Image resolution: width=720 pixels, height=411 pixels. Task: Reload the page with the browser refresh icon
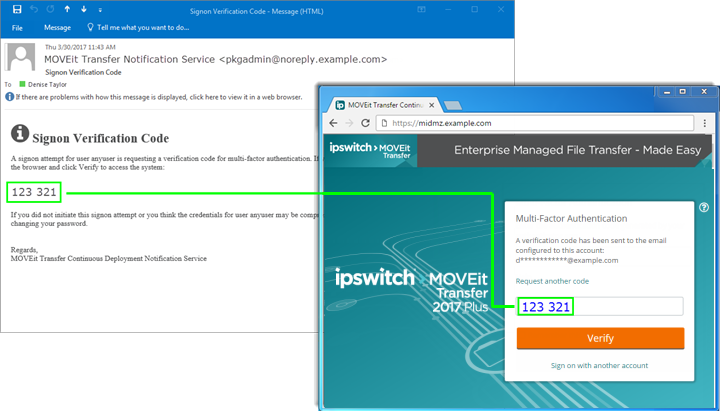point(367,124)
